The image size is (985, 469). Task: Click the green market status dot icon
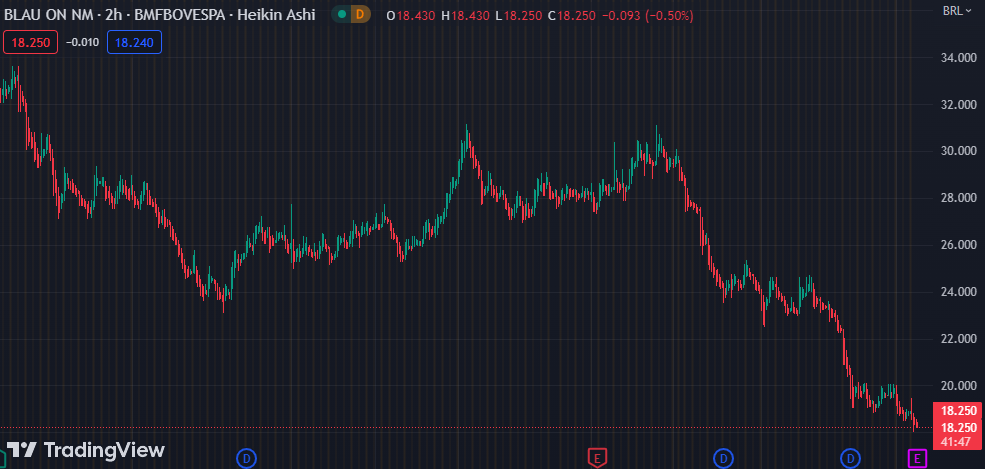pos(341,14)
